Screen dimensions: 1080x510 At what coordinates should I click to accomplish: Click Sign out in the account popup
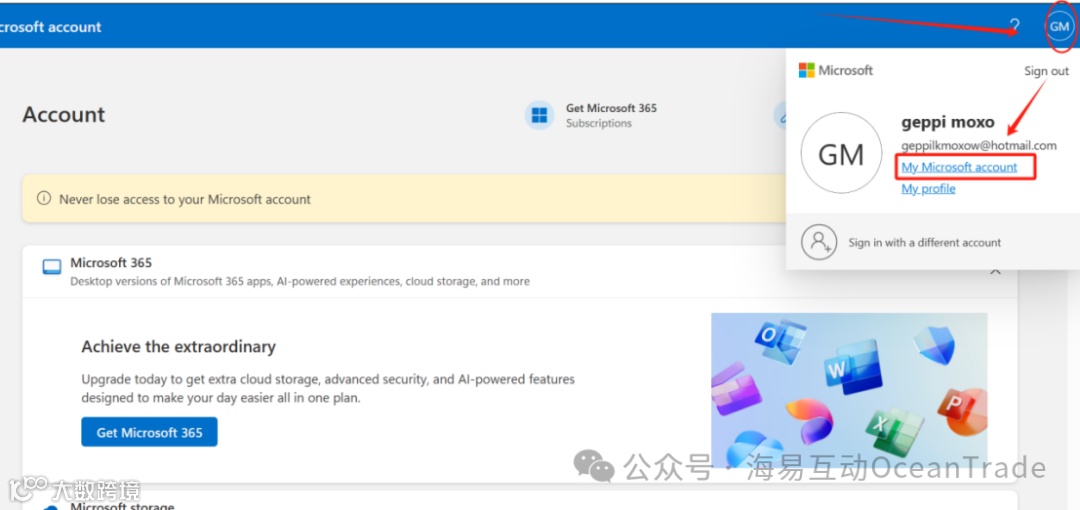(x=1046, y=71)
